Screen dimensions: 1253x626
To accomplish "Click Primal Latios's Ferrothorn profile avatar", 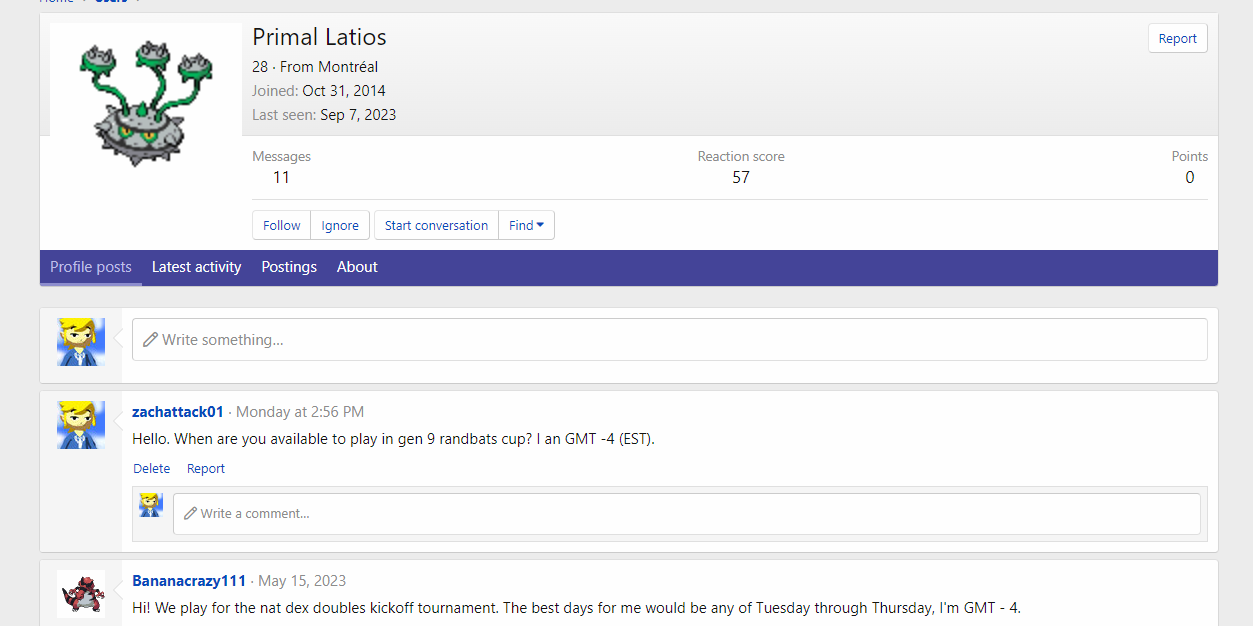I will click(x=145, y=103).
